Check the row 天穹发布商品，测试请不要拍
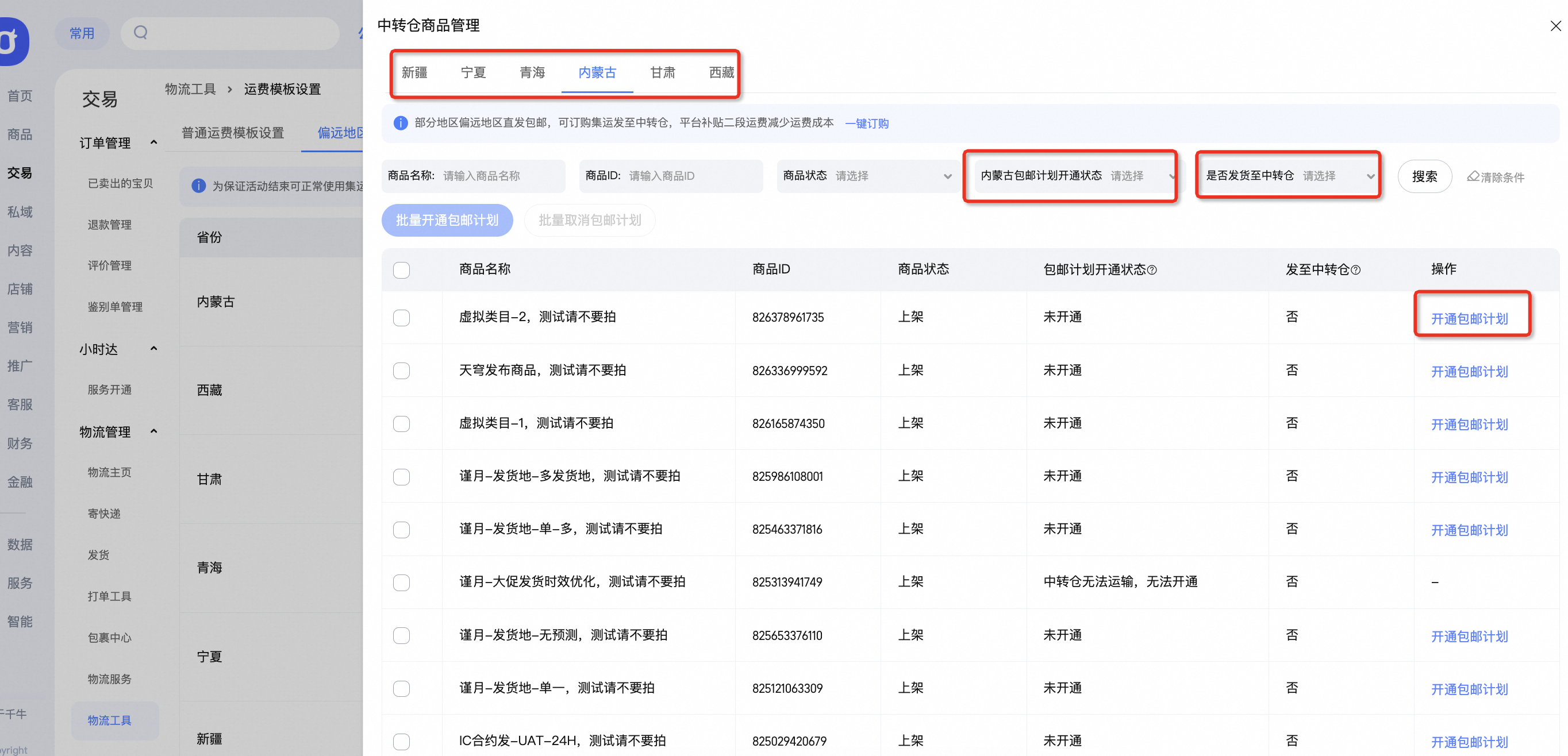Screen dimensions: 1568x756 coord(401,371)
